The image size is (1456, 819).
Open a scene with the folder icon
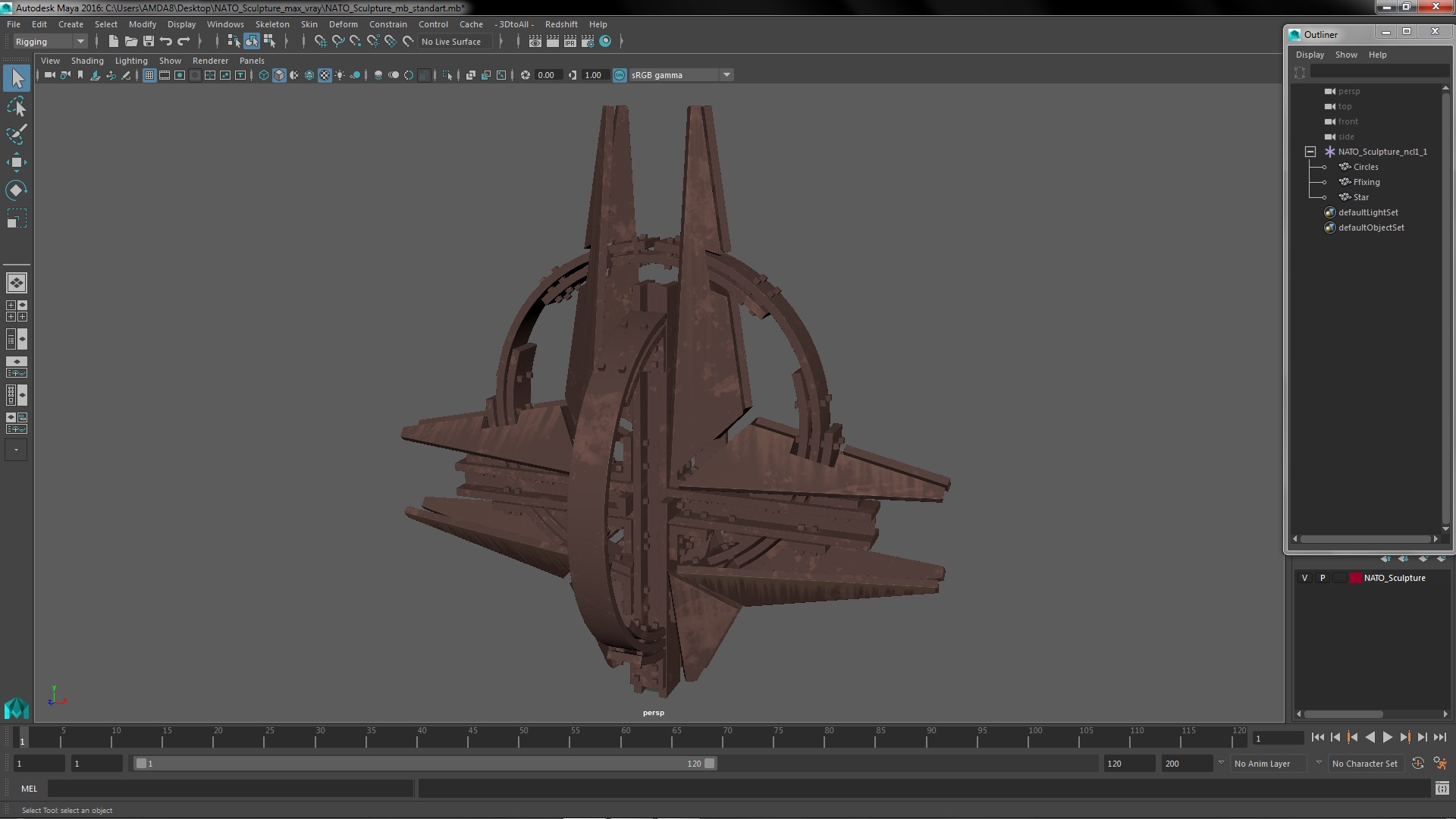[131, 42]
